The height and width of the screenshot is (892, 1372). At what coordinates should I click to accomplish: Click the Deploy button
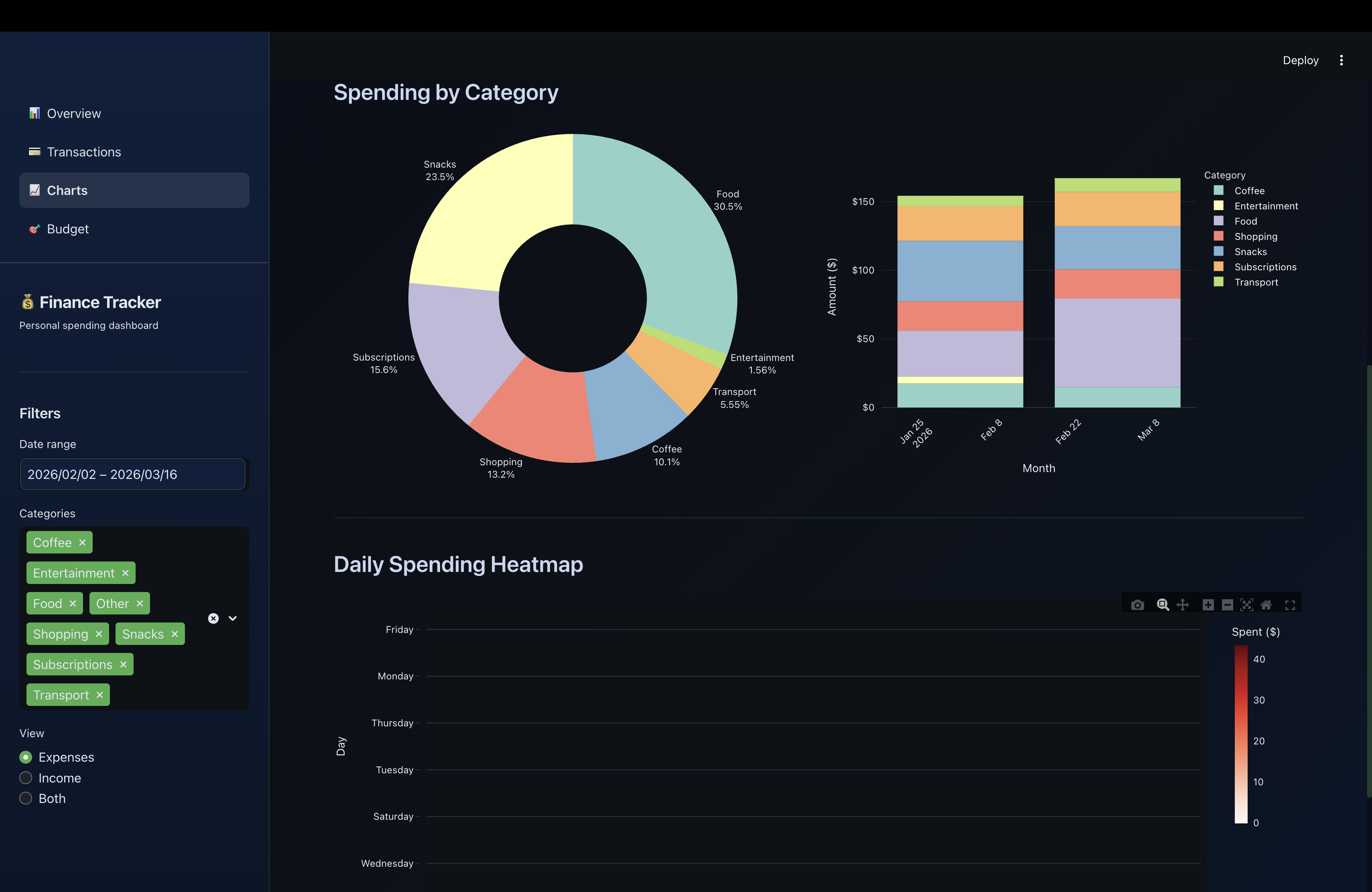(1301, 60)
